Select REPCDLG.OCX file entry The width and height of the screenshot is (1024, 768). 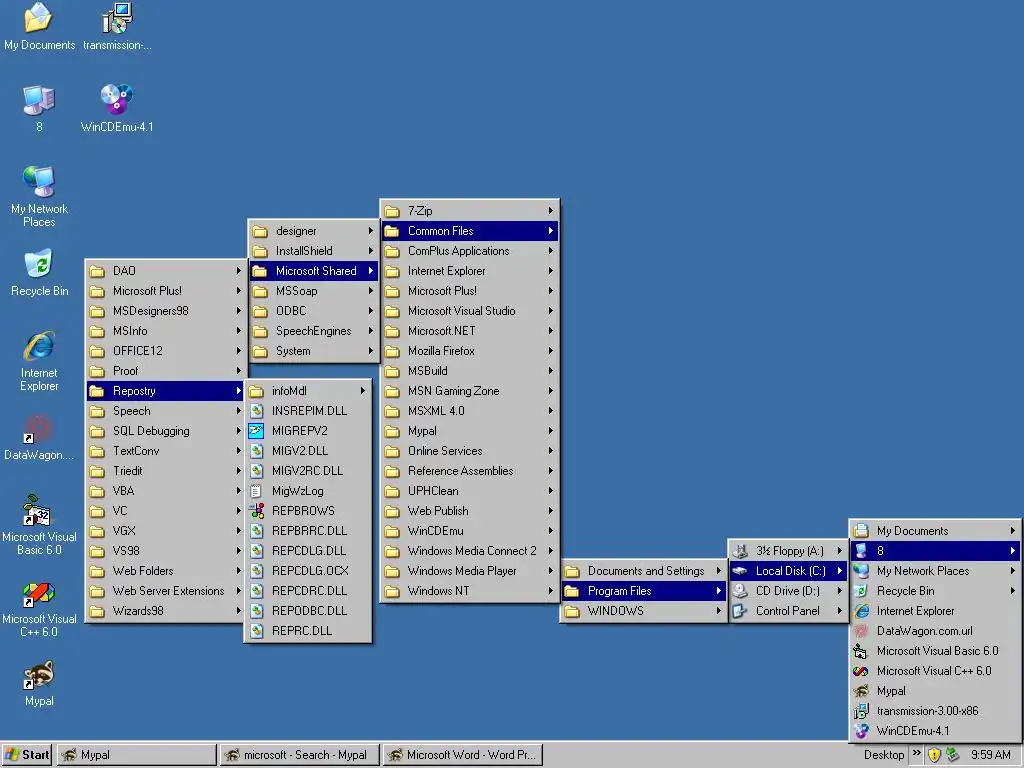308,571
